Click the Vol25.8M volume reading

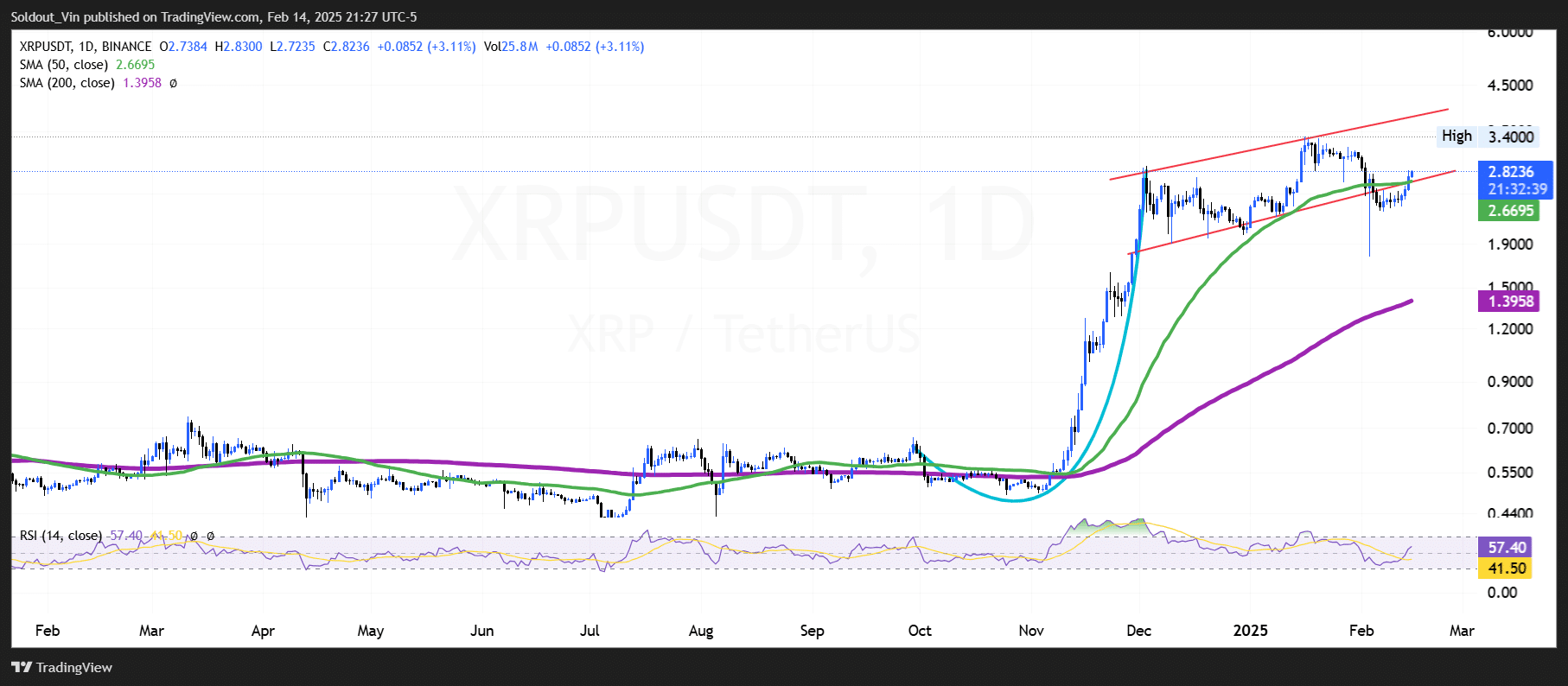pos(511,47)
